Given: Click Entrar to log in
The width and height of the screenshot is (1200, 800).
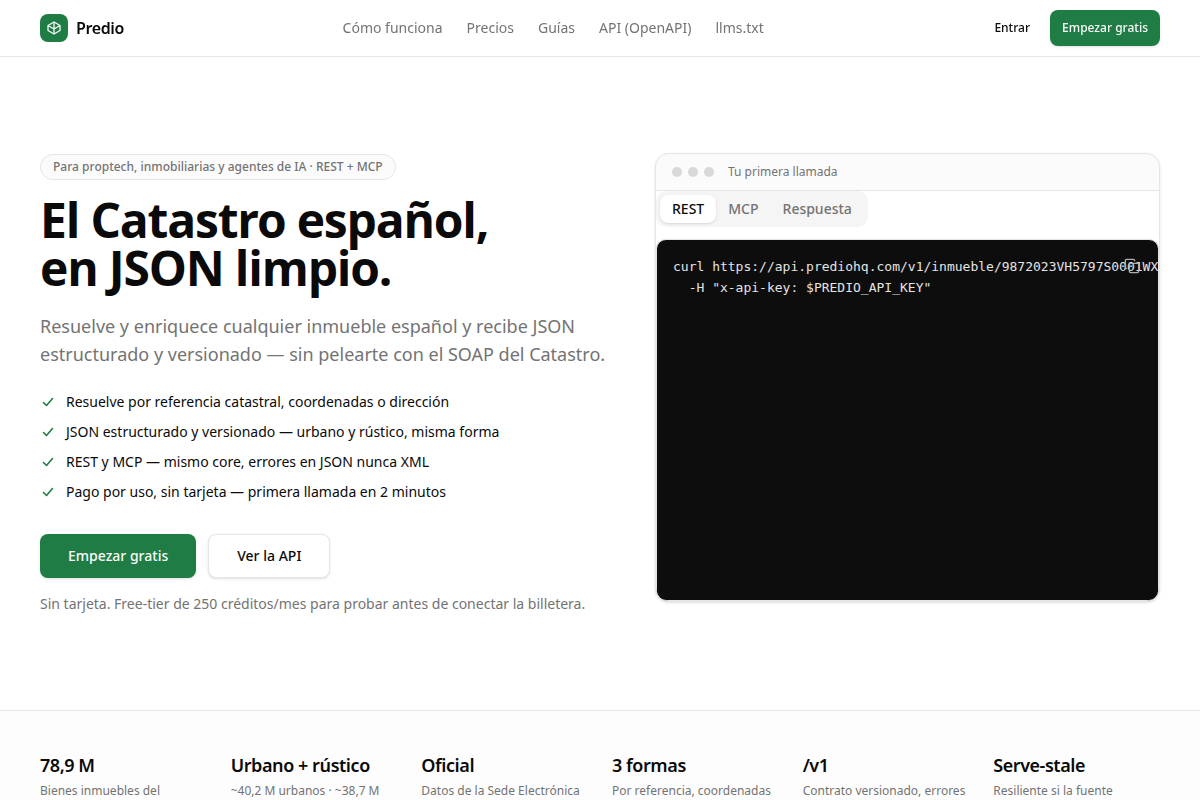Looking at the screenshot, I should click(1012, 28).
